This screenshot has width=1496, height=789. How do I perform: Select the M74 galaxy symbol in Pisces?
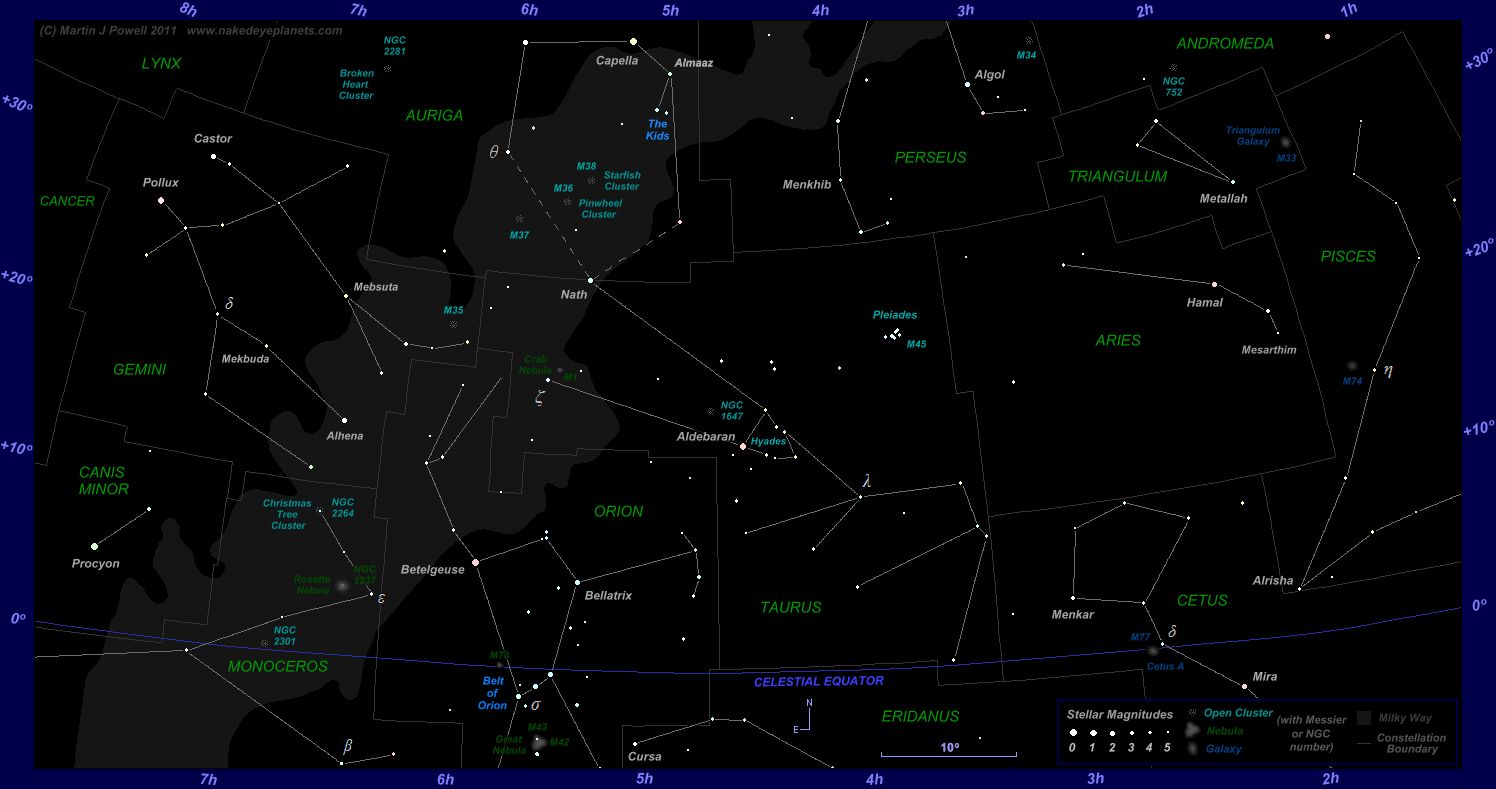[x=1352, y=366]
